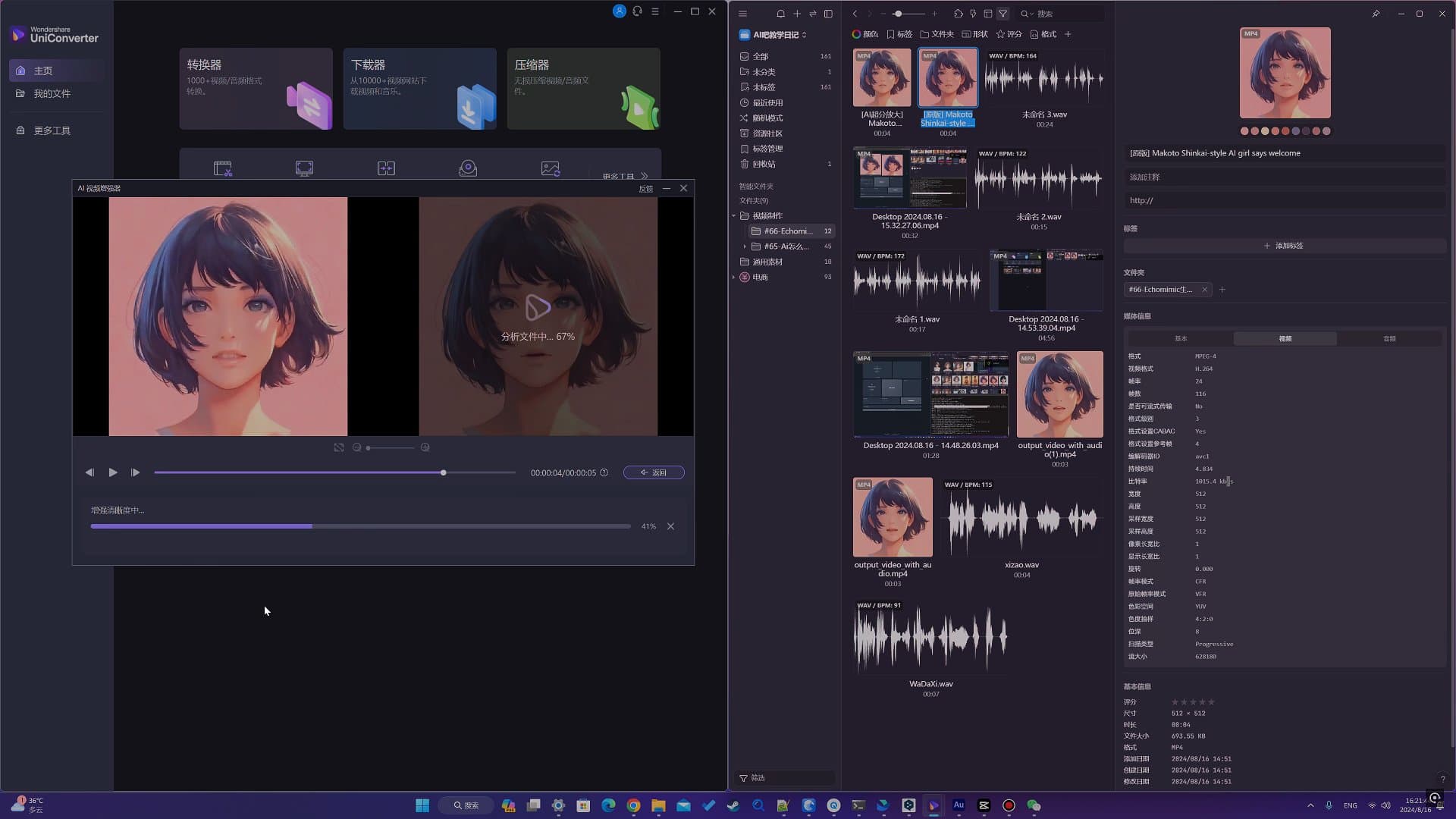Click the 返回 button

[x=654, y=472]
